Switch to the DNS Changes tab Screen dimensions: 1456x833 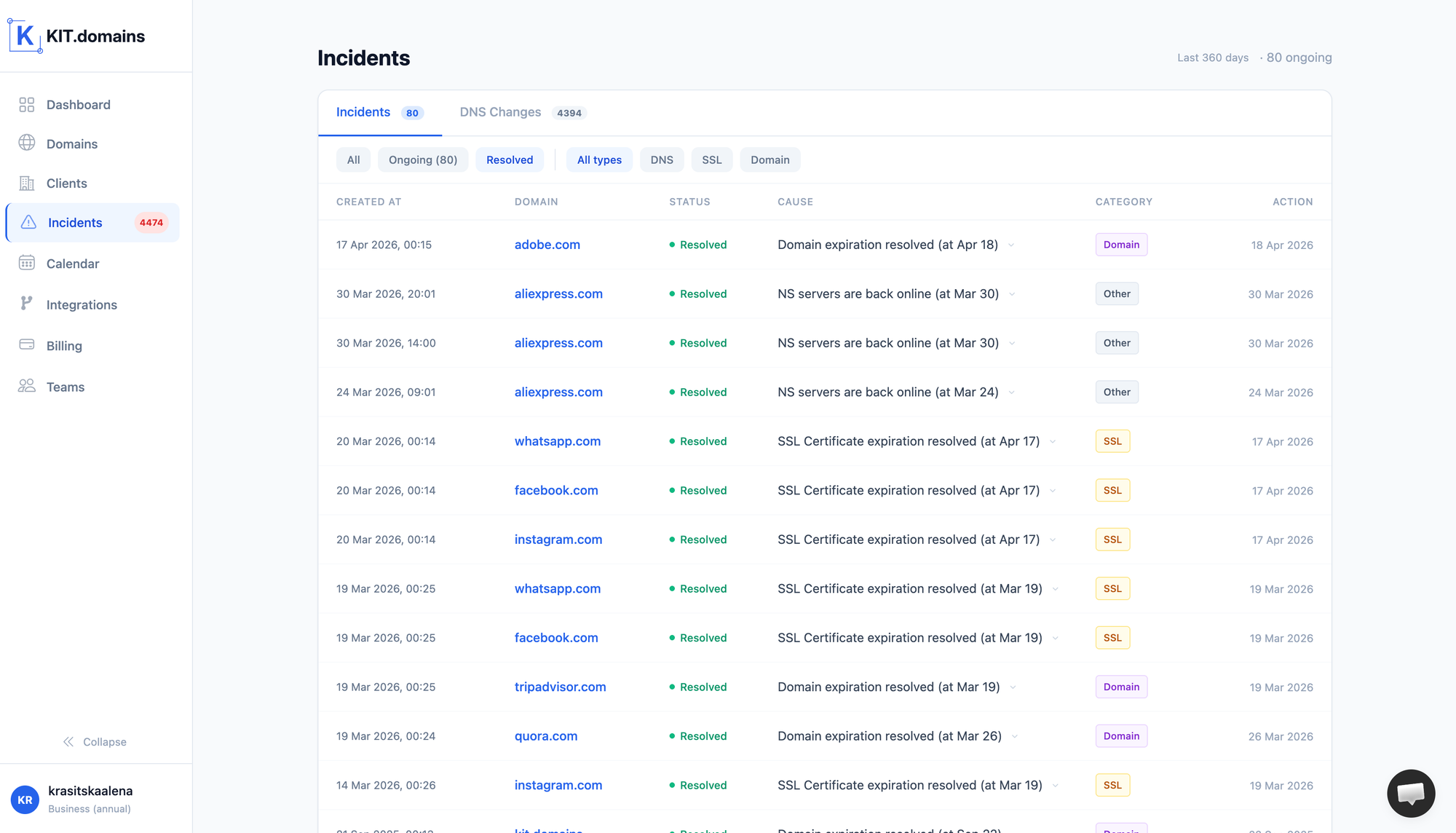point(523,112)
